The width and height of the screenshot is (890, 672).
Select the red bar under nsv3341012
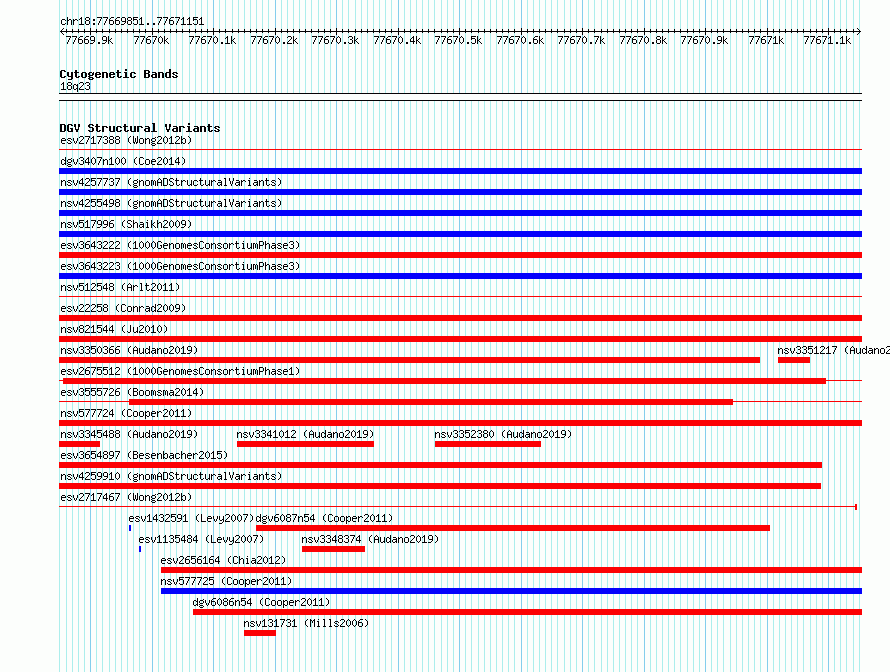point(305,444)
